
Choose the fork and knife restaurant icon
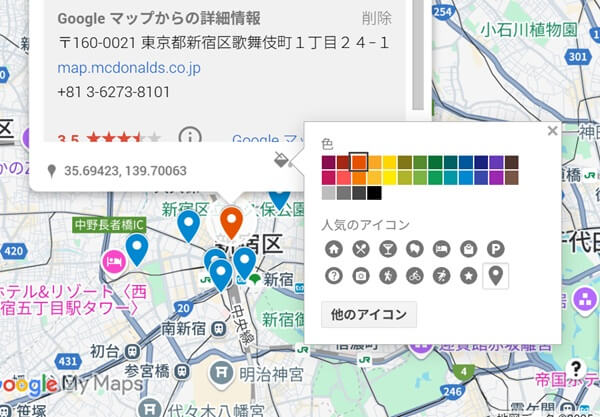[361, 249]
